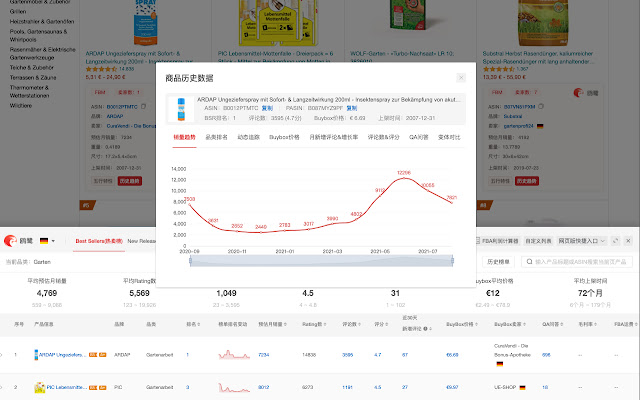Open FBA利润计算器 tool
The image size is (640, 400).
(497, 241)
